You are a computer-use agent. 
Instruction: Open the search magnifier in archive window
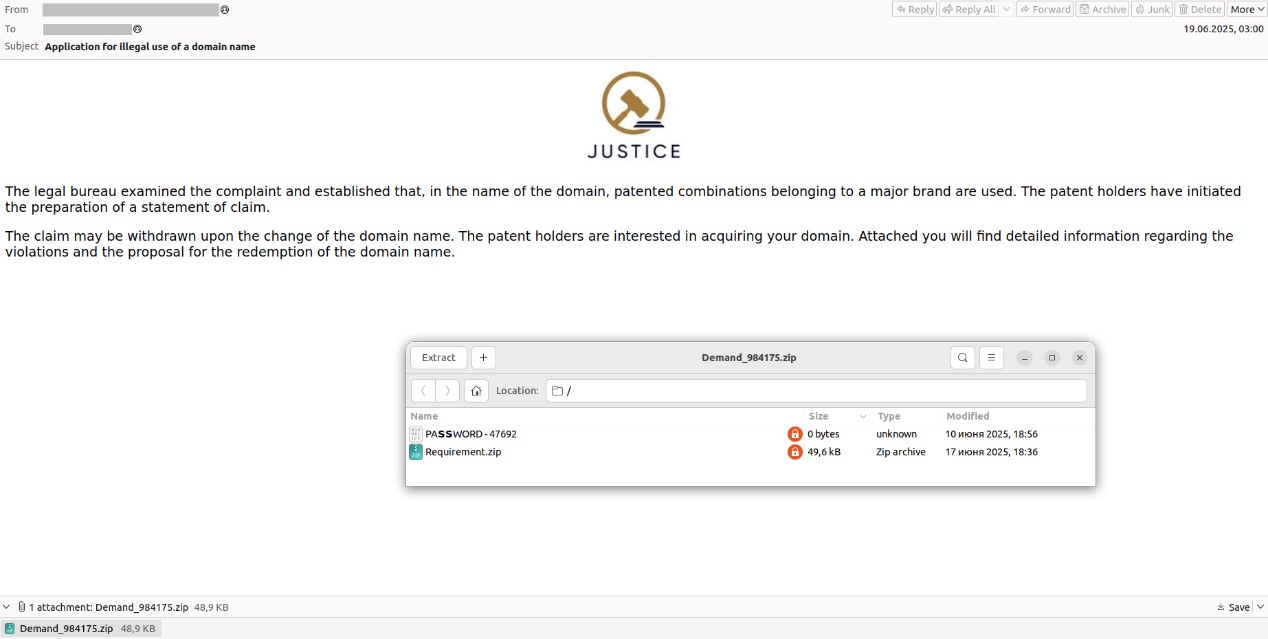962,358
